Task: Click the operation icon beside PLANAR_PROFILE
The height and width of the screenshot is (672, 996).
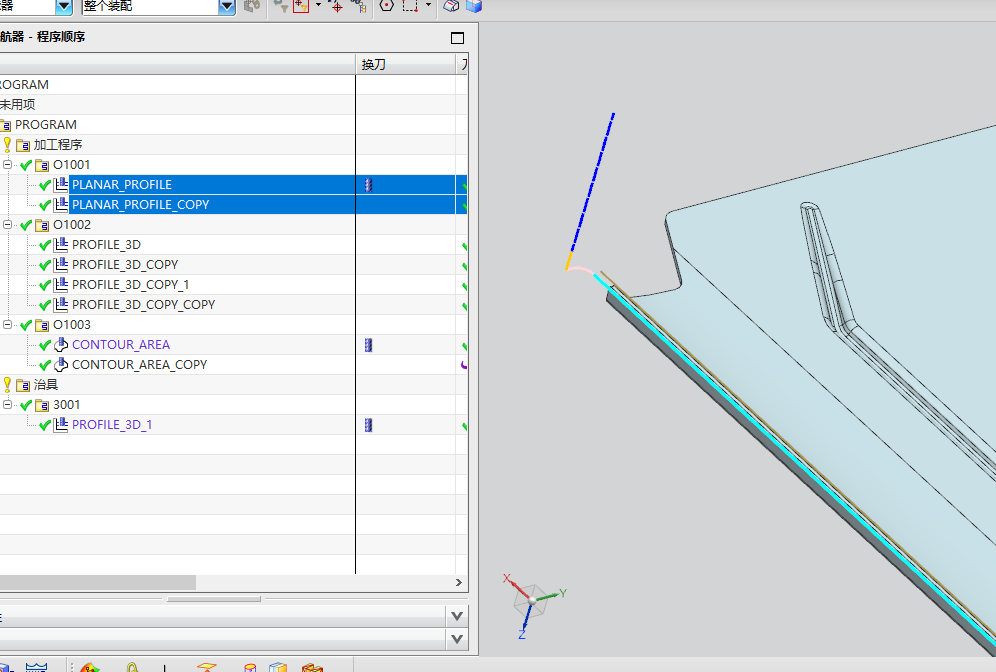Action: [x=61, y=185]
